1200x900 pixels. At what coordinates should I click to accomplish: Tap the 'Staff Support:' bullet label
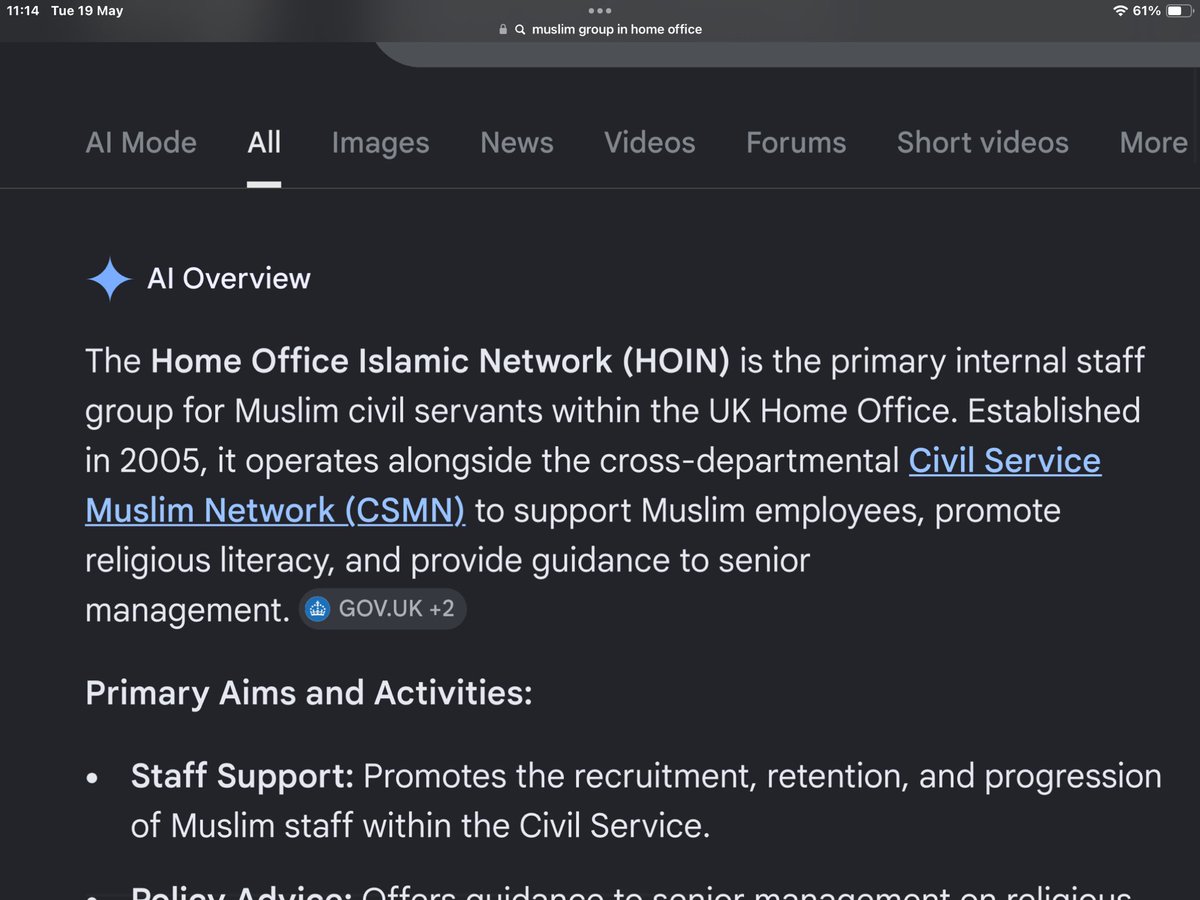click(242, 777)
